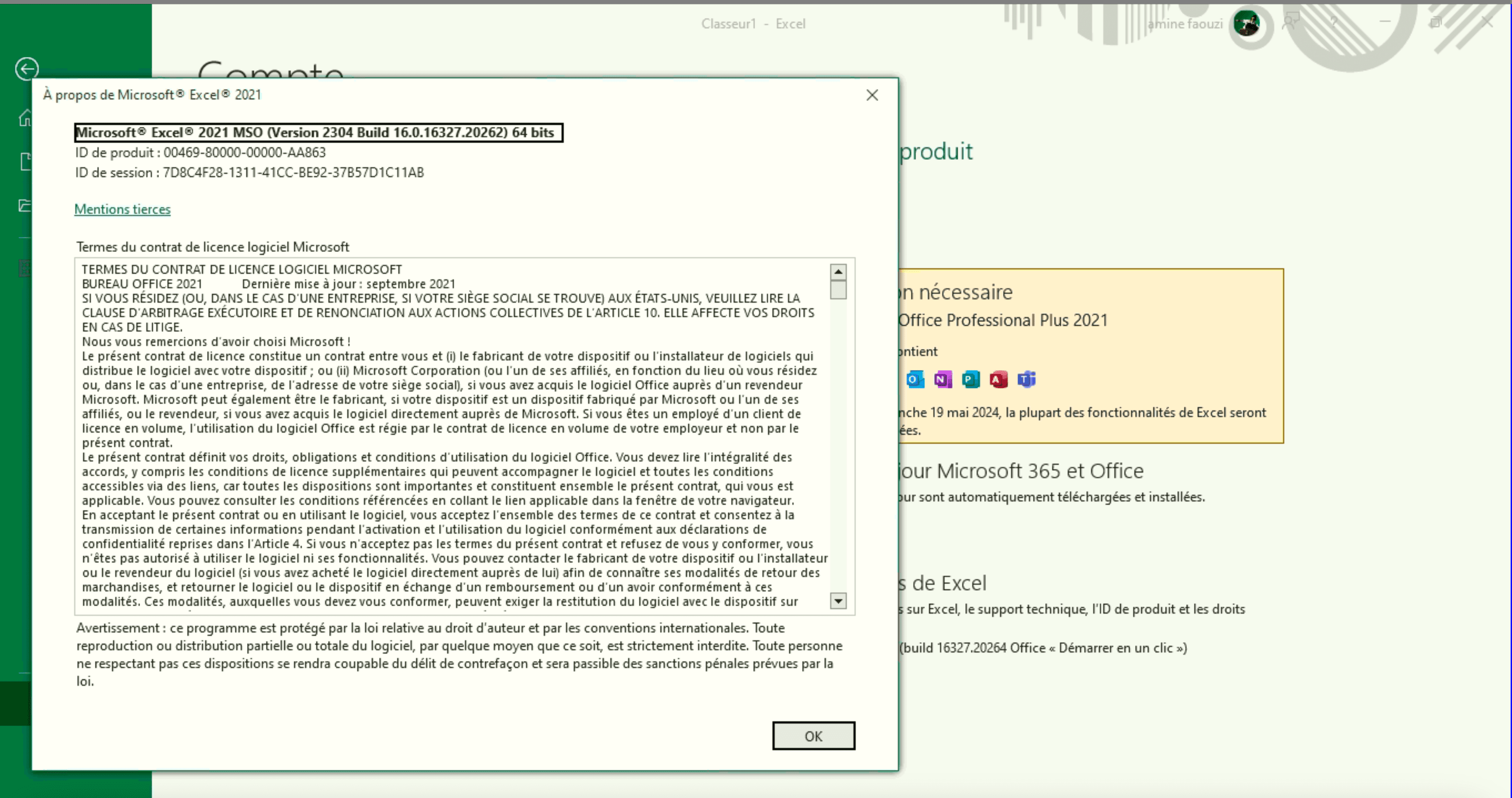Open the Home page from the green sidebar
Image resolution: width=1512 pixels, height=798 pixels.
(x=25, y=118)
